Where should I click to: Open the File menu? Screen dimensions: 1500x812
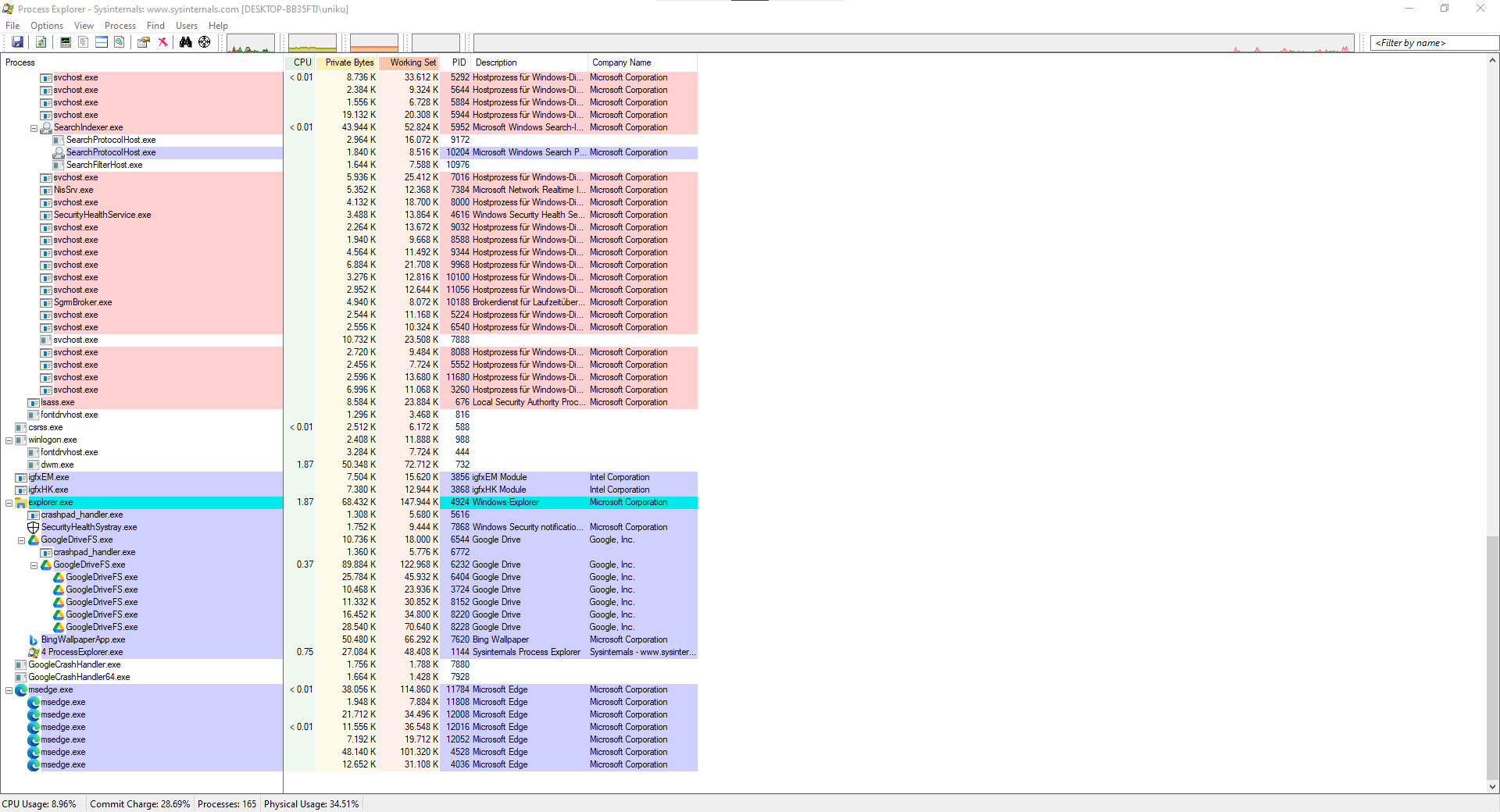click(12, 26)
